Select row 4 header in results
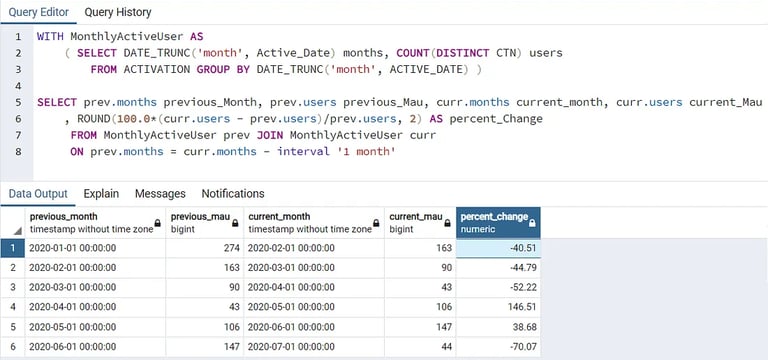 pos(13,307)
